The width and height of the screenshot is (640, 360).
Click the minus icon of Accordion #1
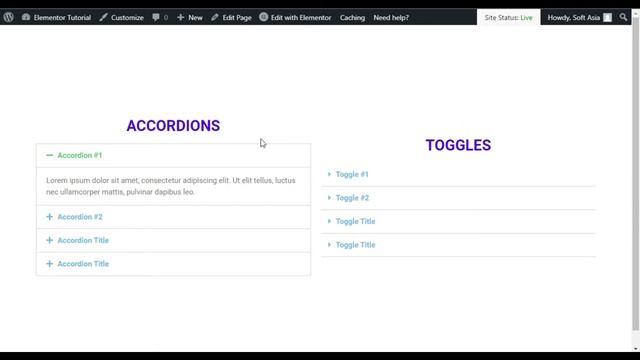point(49,155)
